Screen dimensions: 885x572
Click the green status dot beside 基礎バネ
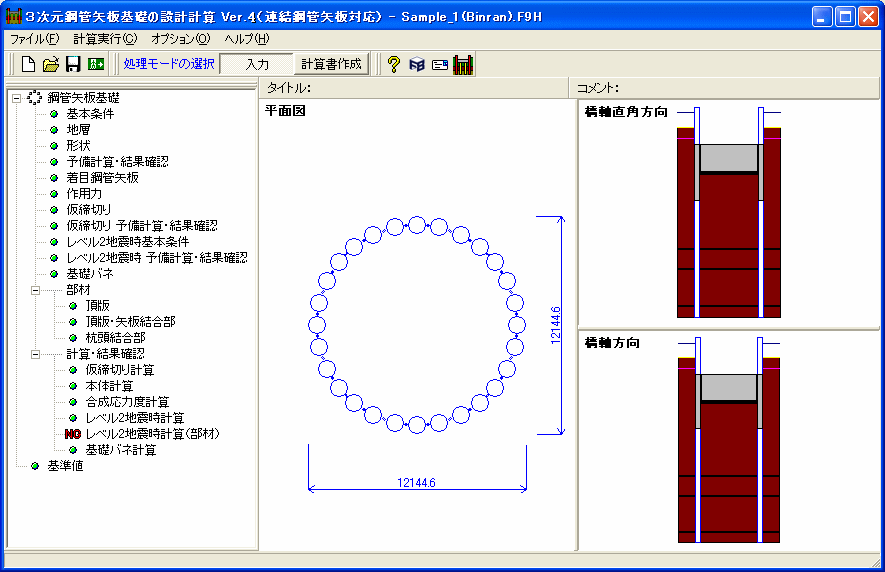pyautogui.click(x=54, y=274)
